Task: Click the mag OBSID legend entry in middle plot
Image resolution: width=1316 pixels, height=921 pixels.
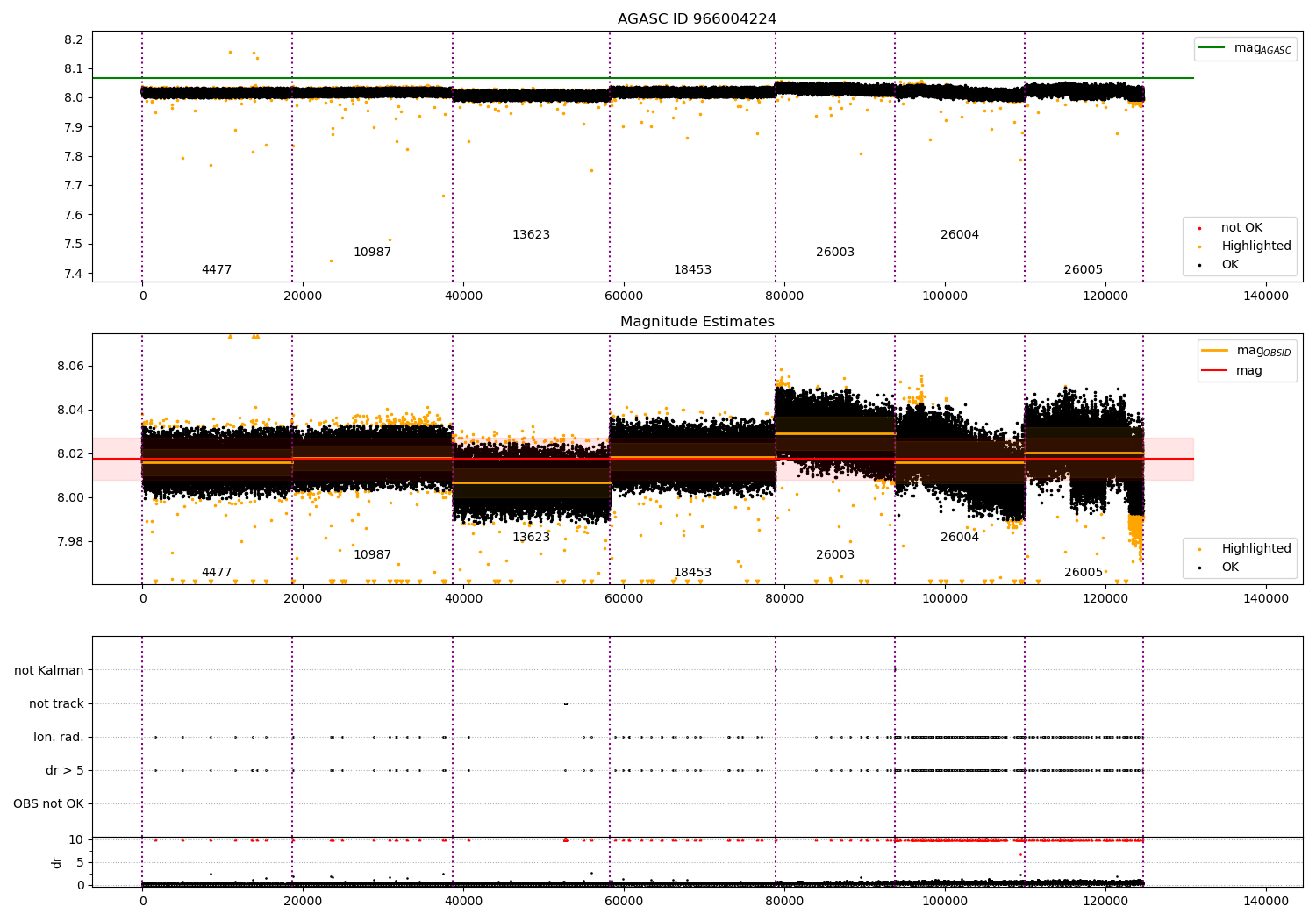Action: click(x=1246, y=351)
